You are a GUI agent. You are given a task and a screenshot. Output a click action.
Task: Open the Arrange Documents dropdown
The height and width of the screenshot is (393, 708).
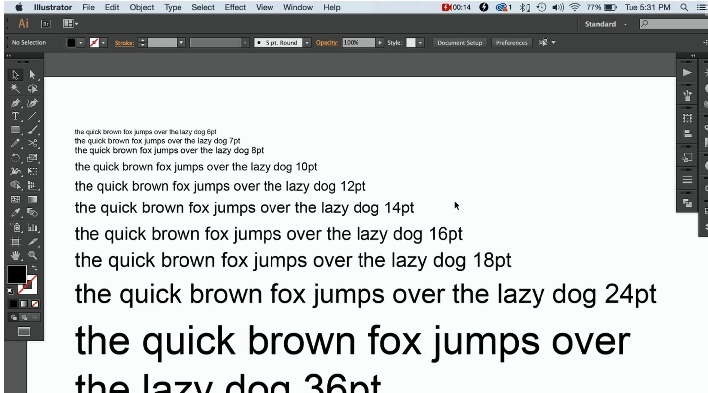[70, 23]
